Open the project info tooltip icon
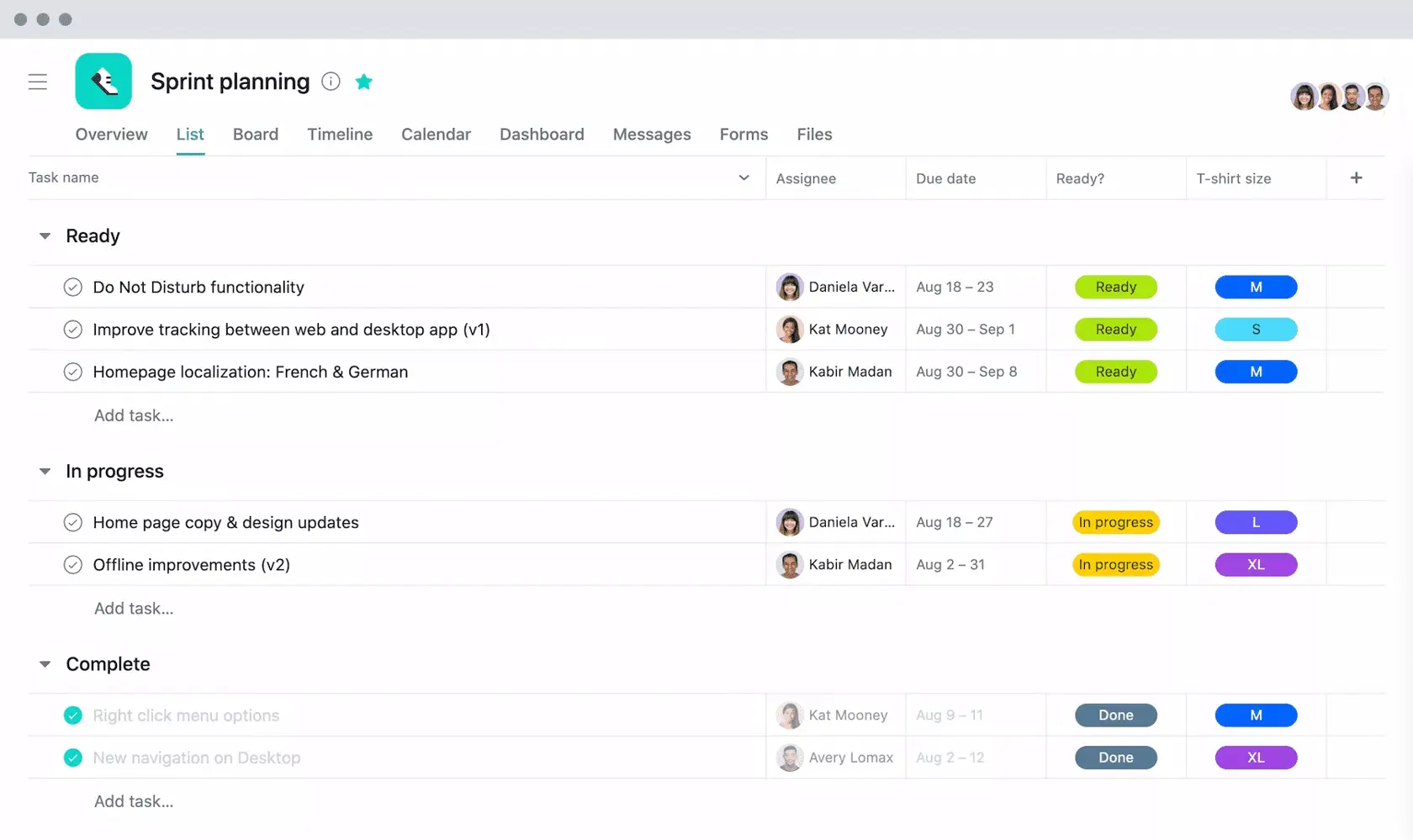This screenshot has width=1413, height=840. coord(331,82)
